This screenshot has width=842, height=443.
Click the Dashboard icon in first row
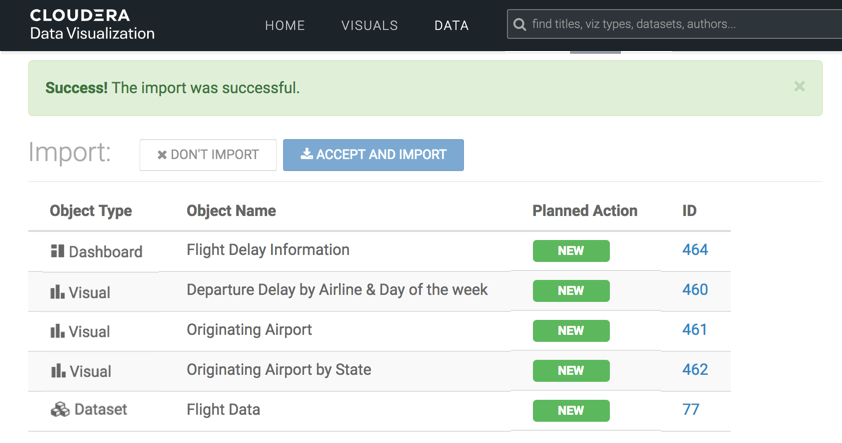57,251
